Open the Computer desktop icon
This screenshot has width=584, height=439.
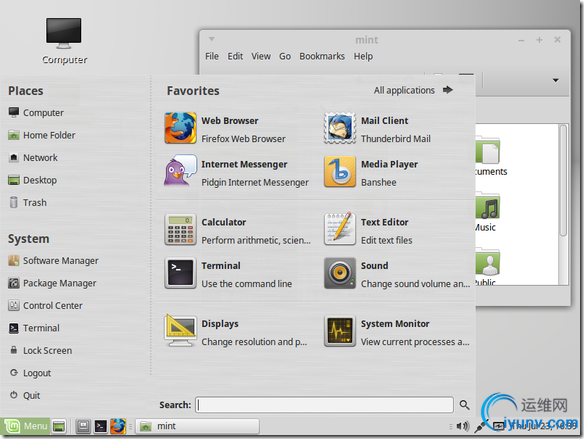click(x=64, y=41)
